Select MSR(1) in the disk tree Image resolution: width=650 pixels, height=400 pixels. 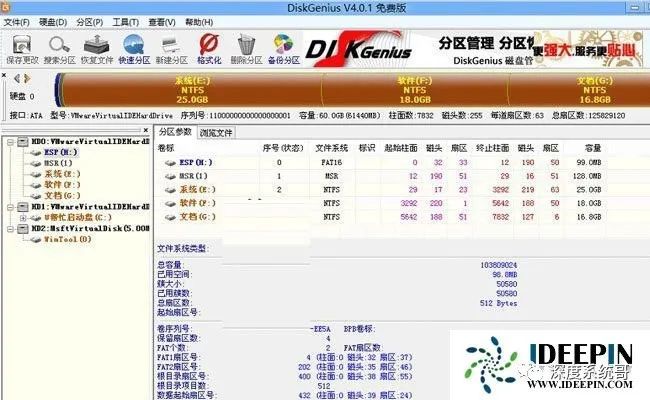(x=58, y=163)
